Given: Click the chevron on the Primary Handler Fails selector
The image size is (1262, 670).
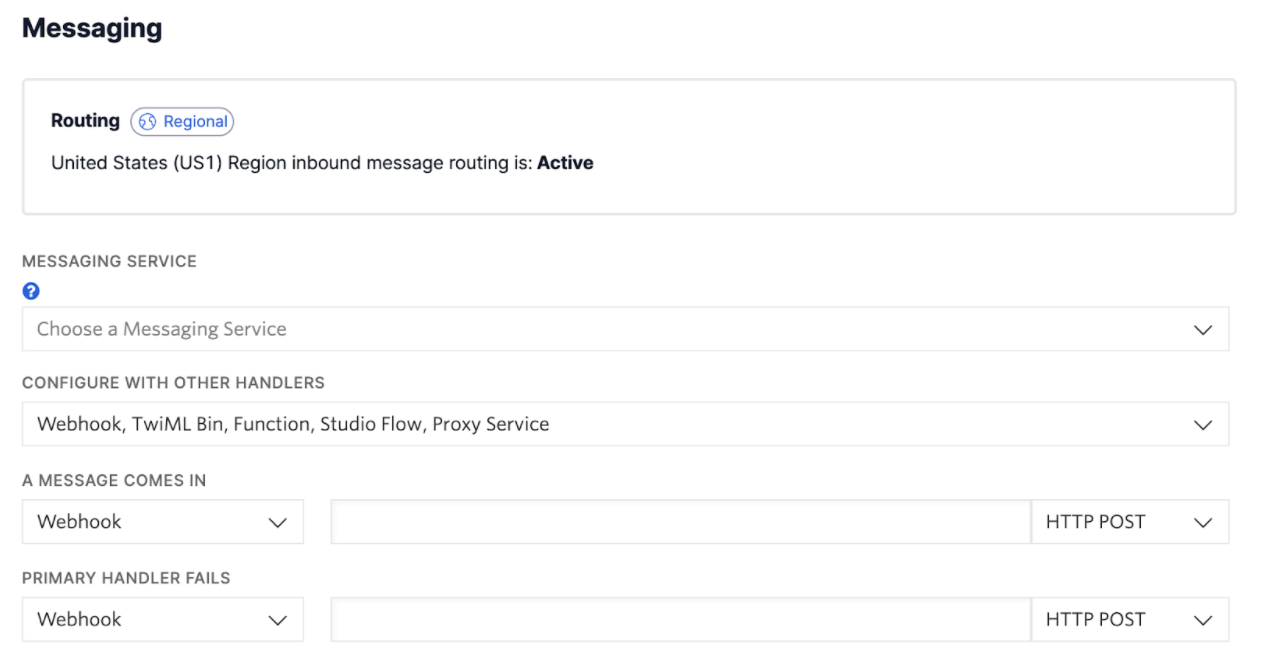Looking at the screenshot, I should [x=277, y=619].
